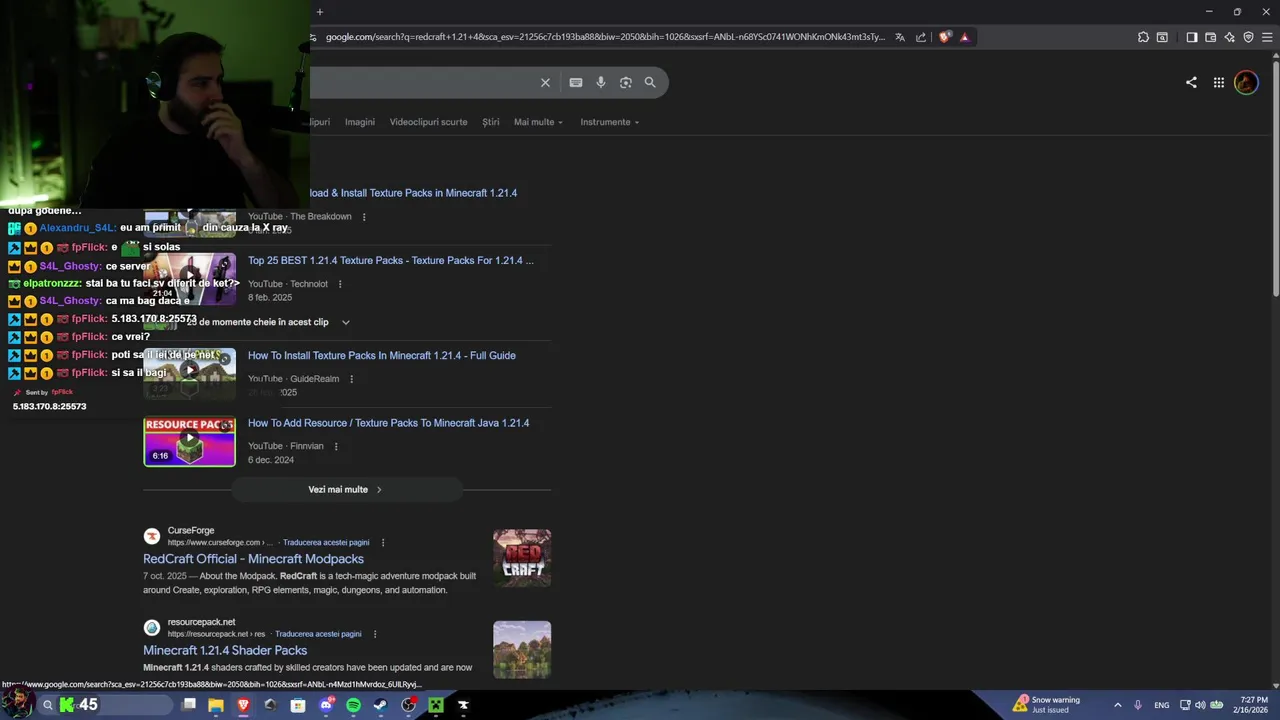The image size is (1280, 720).
Task: Click Traducerea acestei pagini for CurseForge
Action: 326,543
